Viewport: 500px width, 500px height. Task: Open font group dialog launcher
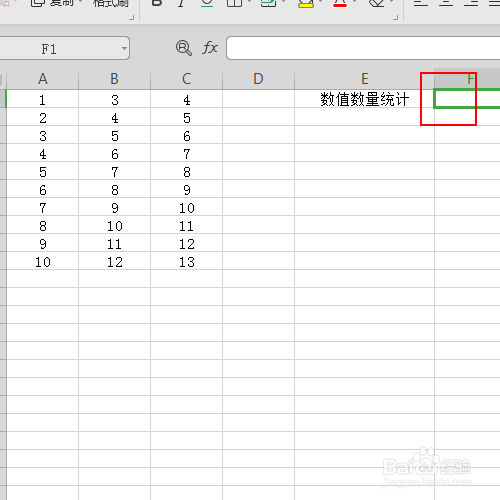(396, 17)
